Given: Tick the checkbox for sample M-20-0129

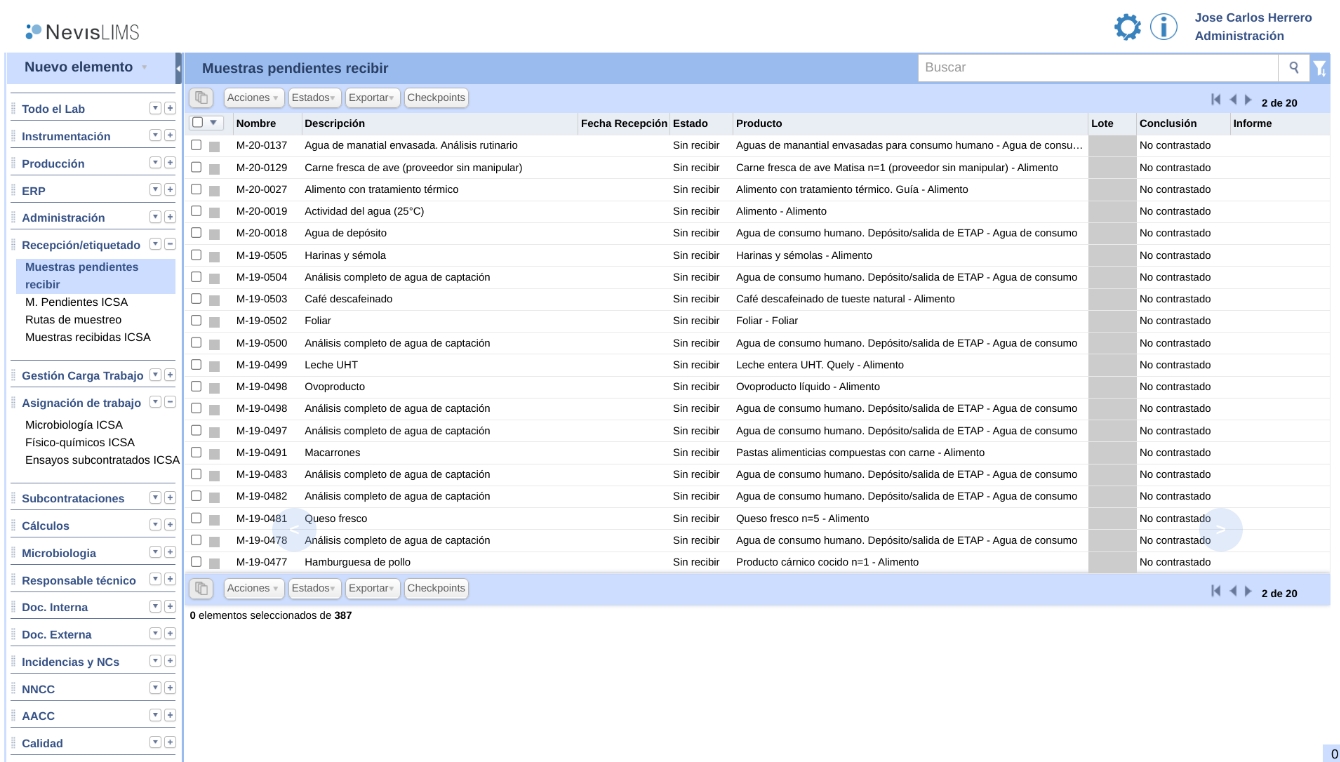Looking at the screenshot, I should 197,167.
